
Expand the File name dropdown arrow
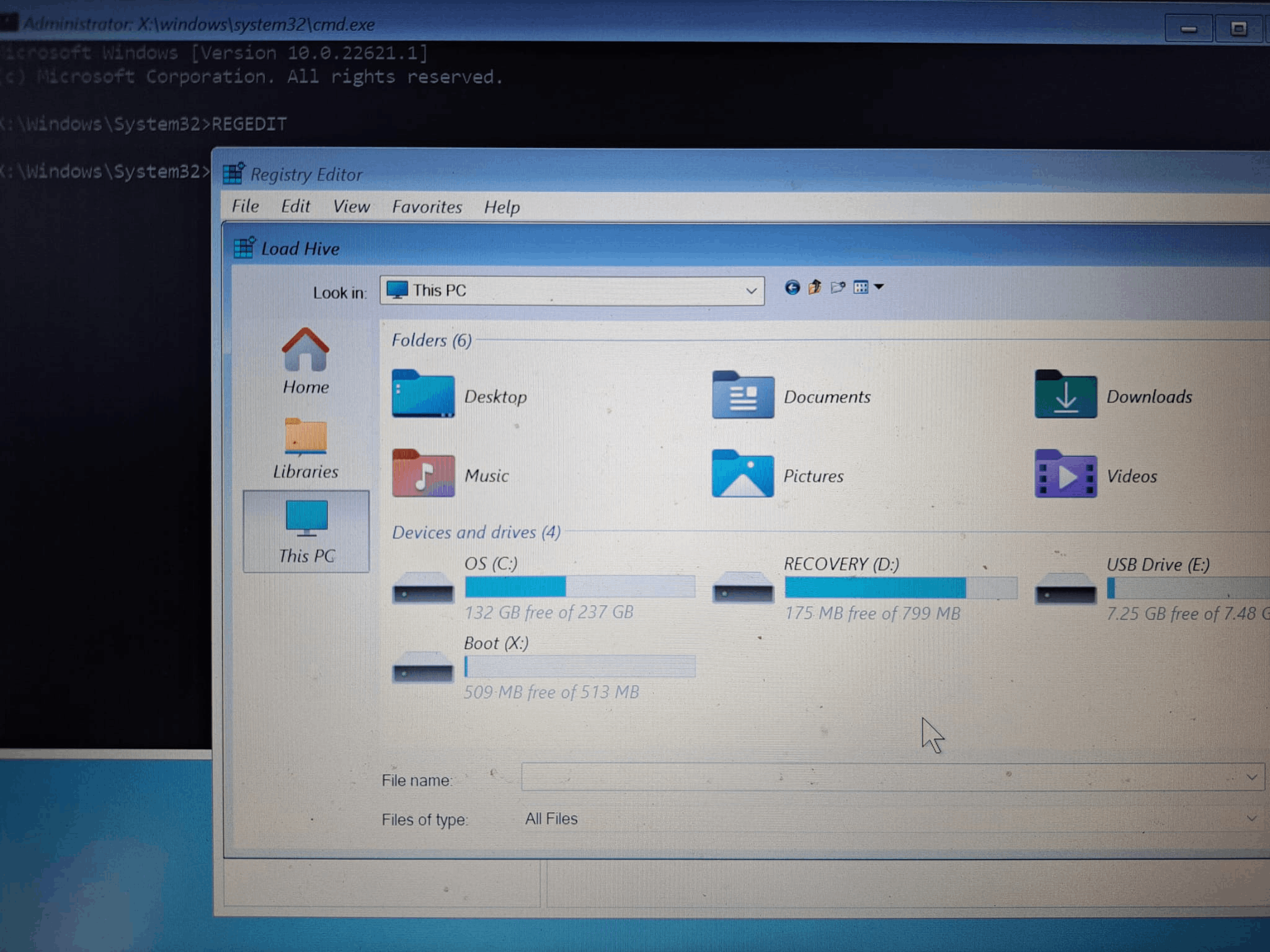click(1251, 777)
